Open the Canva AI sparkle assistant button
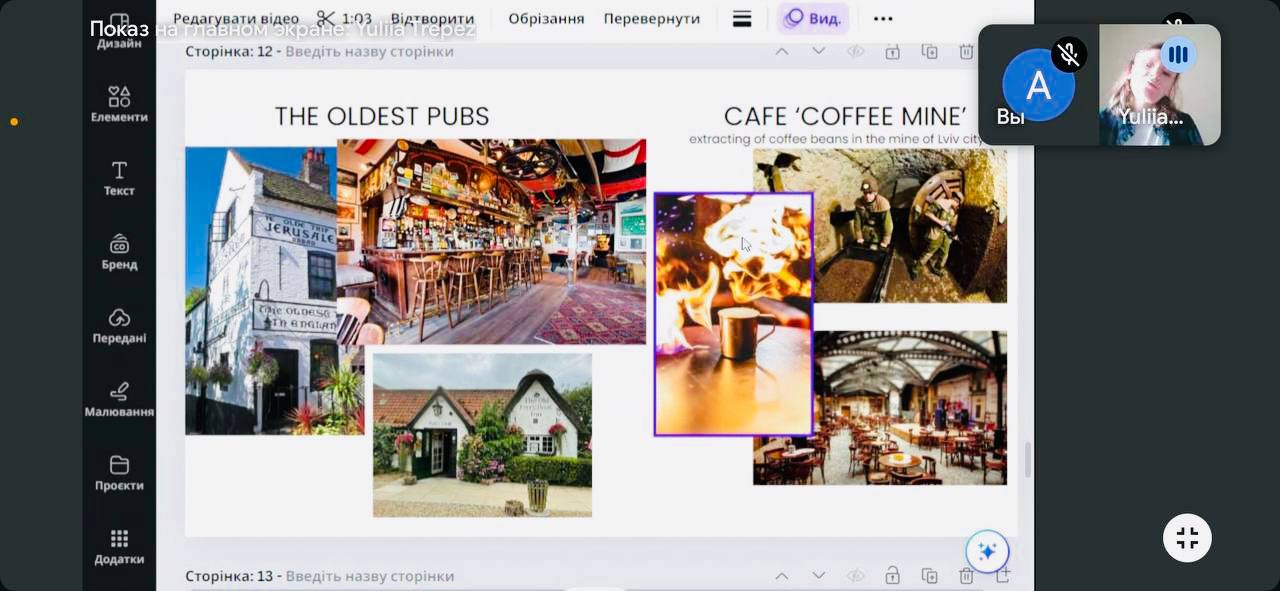Viewport: 1280px width, 591px height. tap(987, 551)
